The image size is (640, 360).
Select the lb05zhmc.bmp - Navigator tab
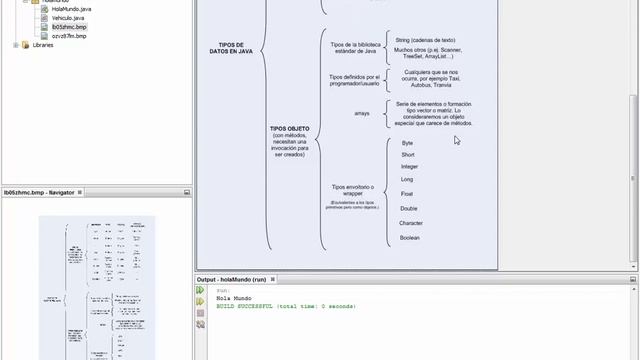click(39, 192)
